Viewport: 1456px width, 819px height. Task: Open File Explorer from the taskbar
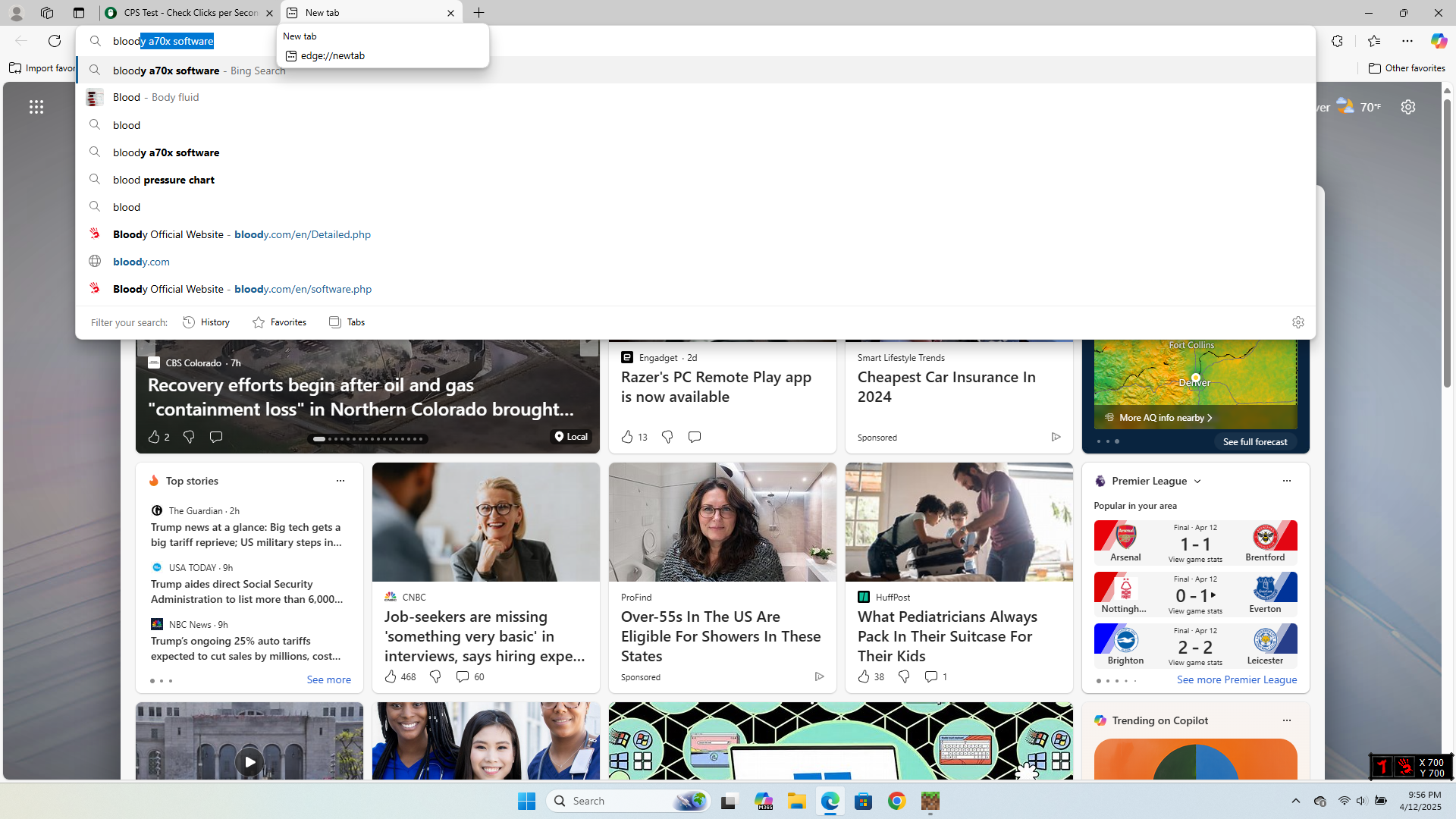point(797,801)
